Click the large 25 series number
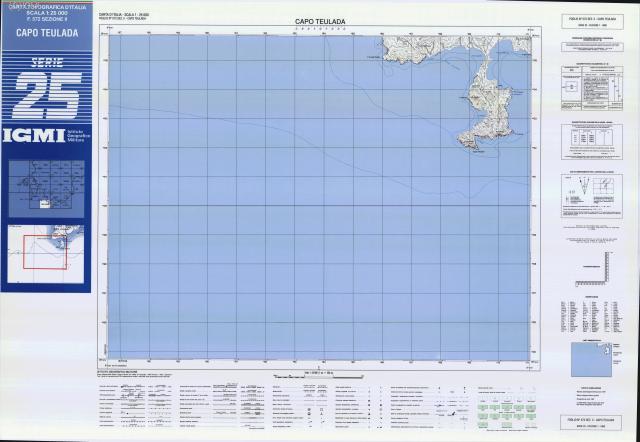640x442 pixels. [x=47, y=96]
